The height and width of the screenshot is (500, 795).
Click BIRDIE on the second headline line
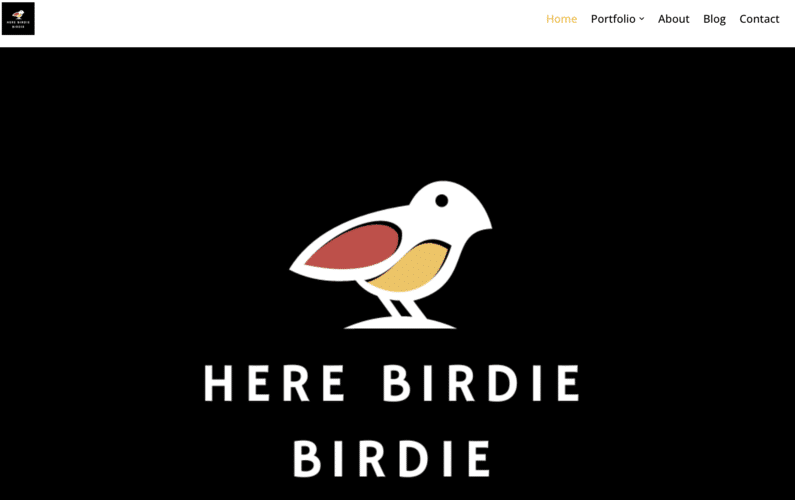pos(391,459)
